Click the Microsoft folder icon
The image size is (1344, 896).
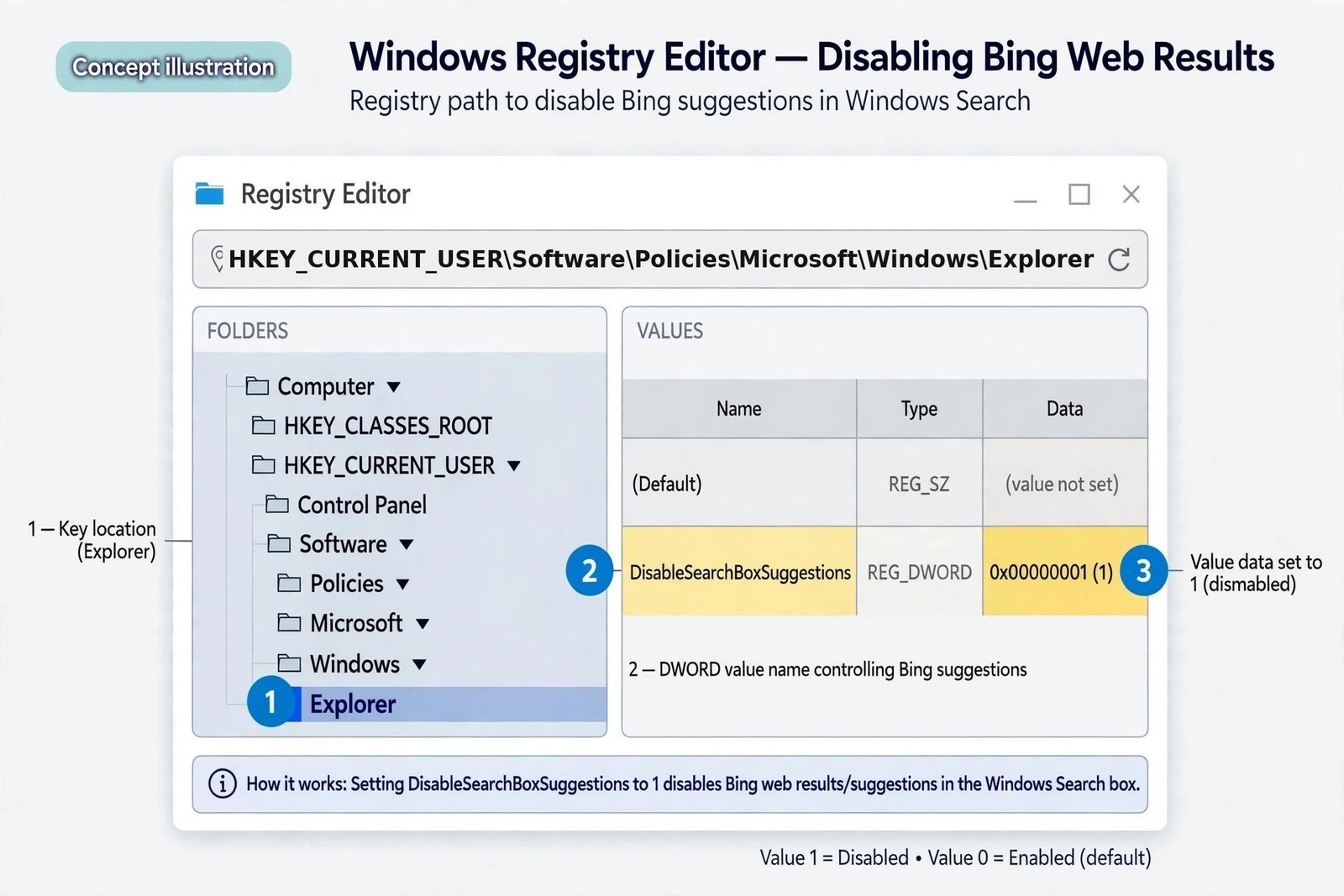(289, 622)
